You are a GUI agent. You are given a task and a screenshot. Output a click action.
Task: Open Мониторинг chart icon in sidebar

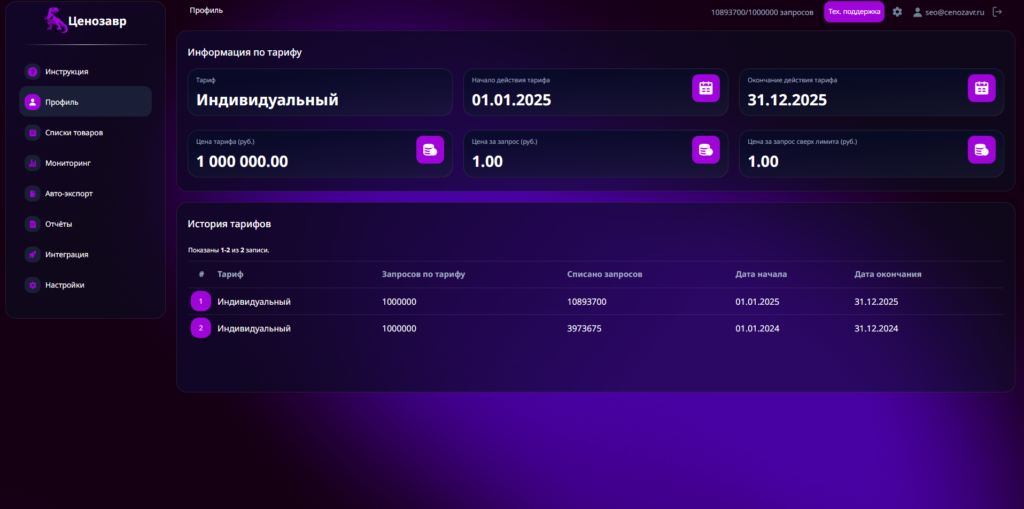pyautogui.click(x=32, y=163)
